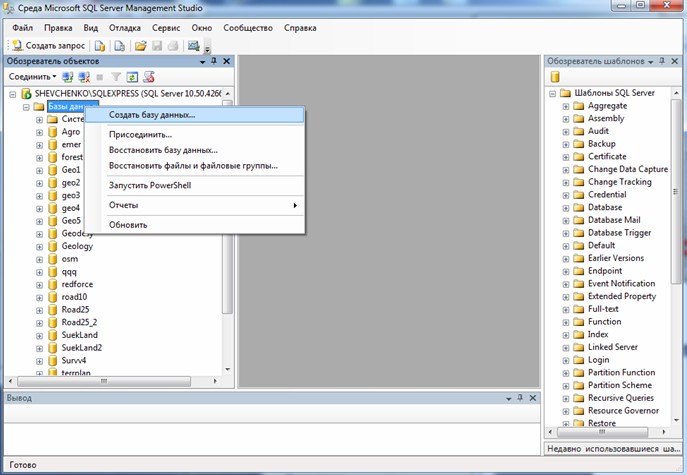Click the filter funnel icon
This screenshot has height=475, width=687.
tap(115, 77)
